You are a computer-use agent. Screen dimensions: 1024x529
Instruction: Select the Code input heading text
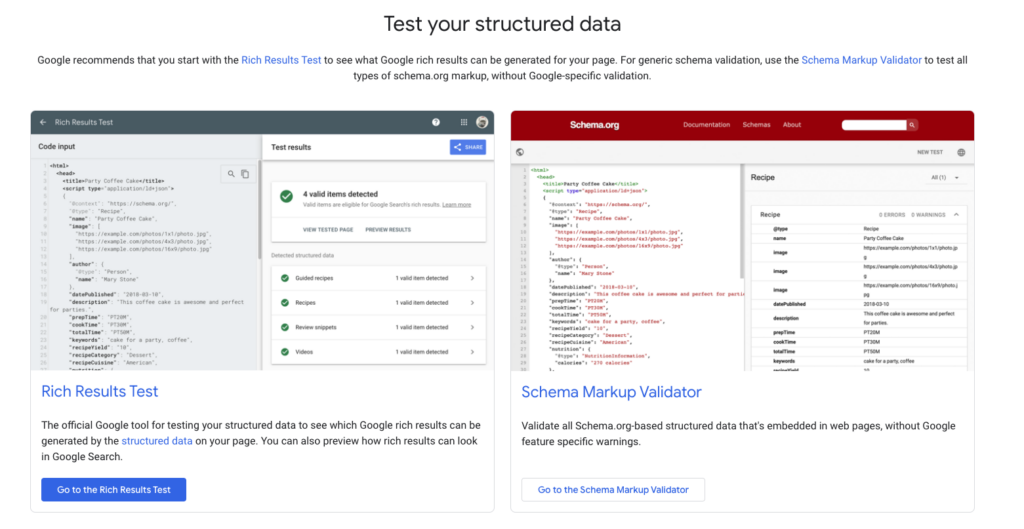57,147
